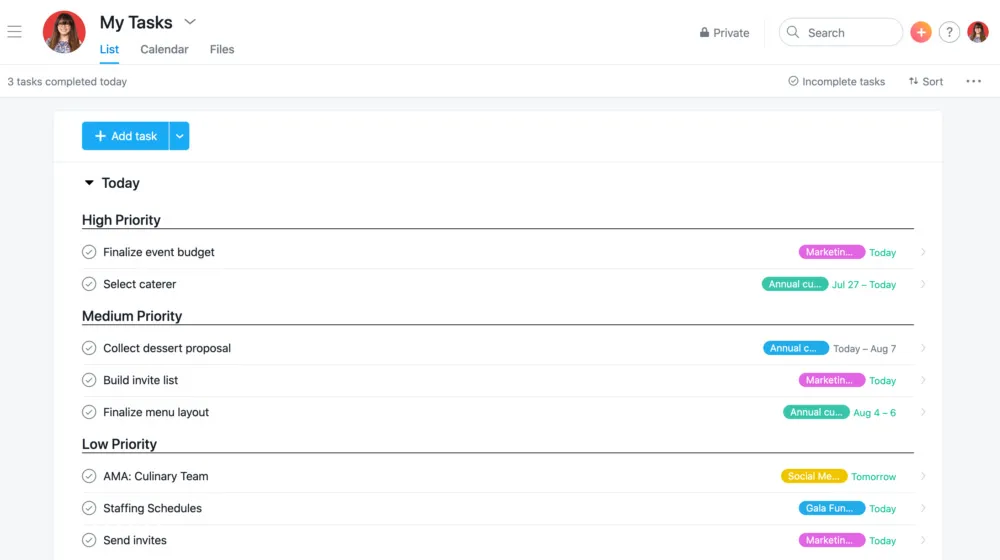The width and height of the screenshot is (1000, 560).
Task: Open the hamburger sidebar menu
Action: click(x=14, y=32)
